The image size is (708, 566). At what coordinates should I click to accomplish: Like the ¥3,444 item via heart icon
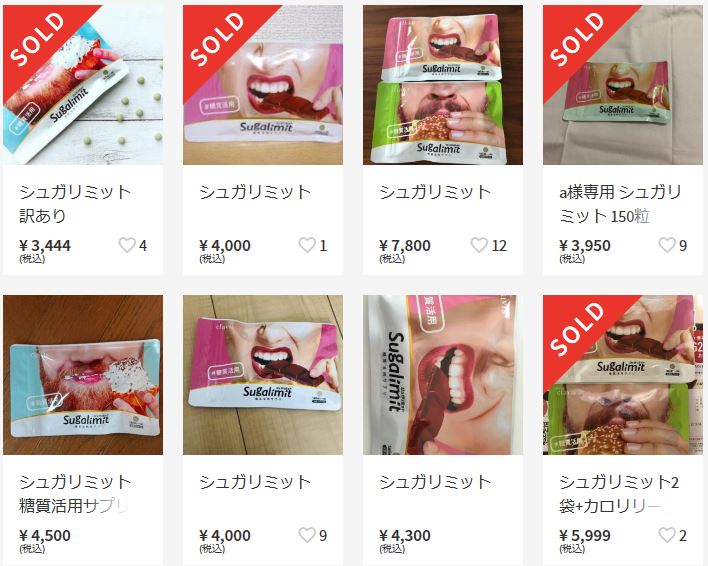pyautogui.click(x=127, y=245)
